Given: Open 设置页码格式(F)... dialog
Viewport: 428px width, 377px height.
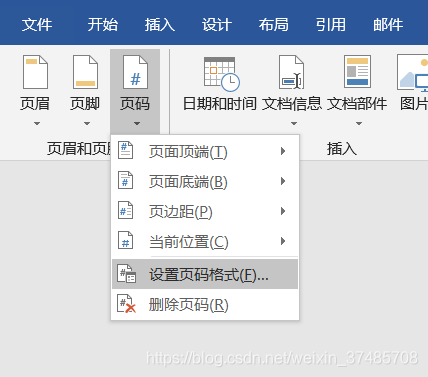Looking at the screenshot, I should tap(205, 274).
